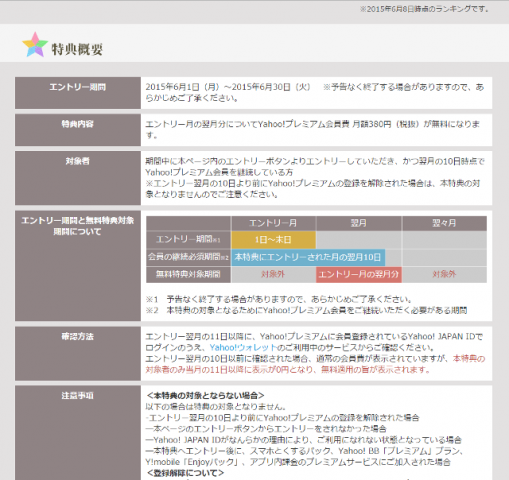The image size is (509, 480).
Task: Click the ※2015年6月8日時点のランキングです note
Action: (x=424, y=9)
